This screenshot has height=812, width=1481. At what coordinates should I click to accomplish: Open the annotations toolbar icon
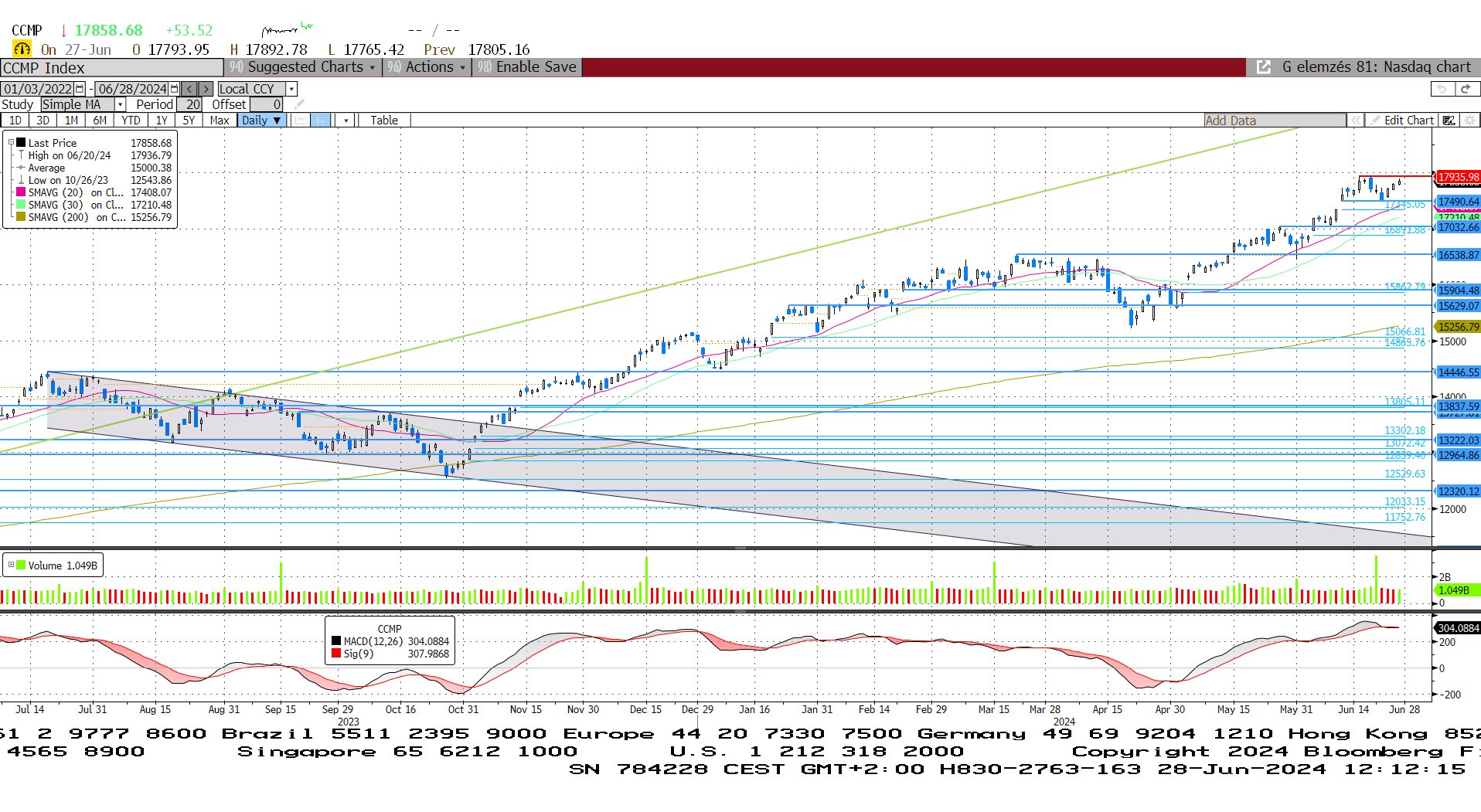click(1449, 121)
